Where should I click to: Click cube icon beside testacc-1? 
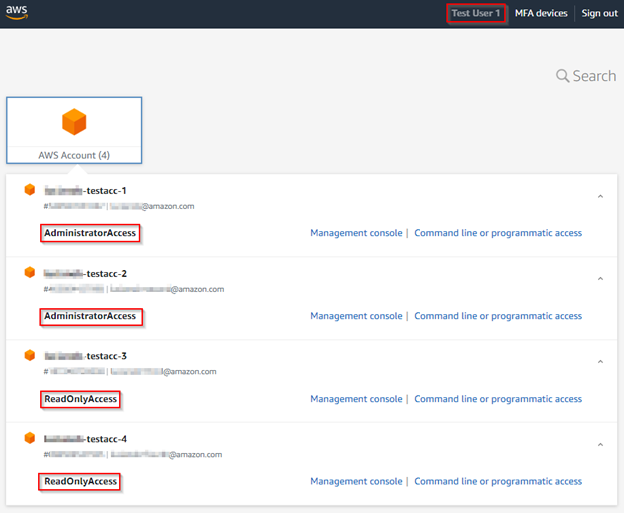click(30, 190)
